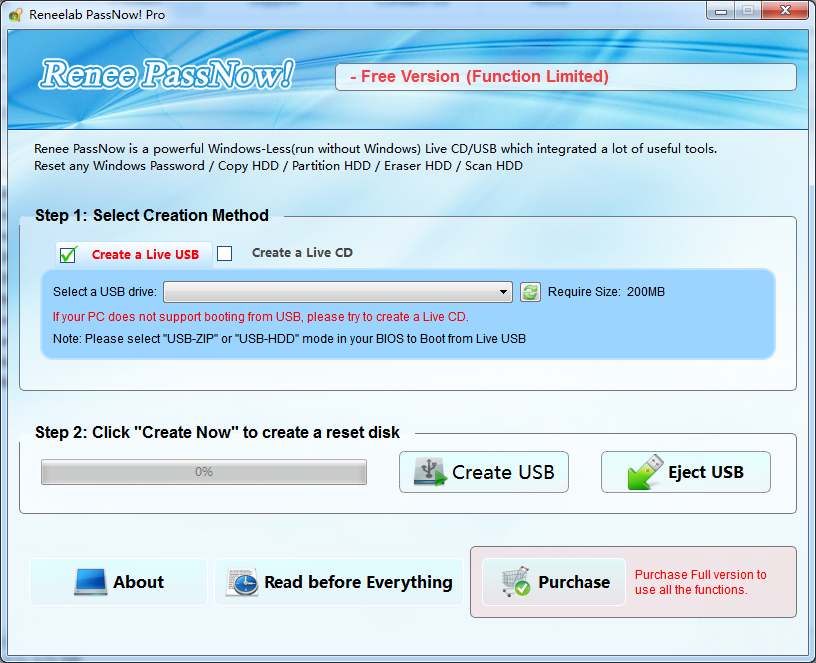Viewport: 816px width, 663px height.
Task: Click the laptop icon beside About
Action: [90, 582]
